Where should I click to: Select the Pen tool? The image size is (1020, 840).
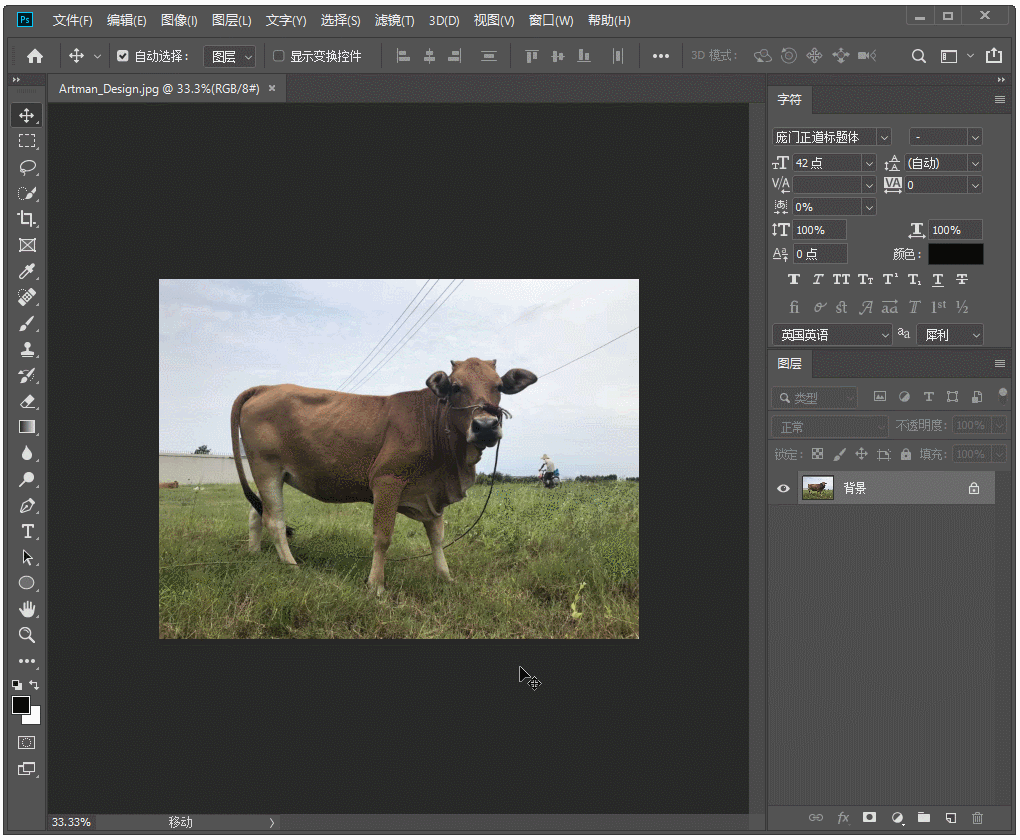27,506
